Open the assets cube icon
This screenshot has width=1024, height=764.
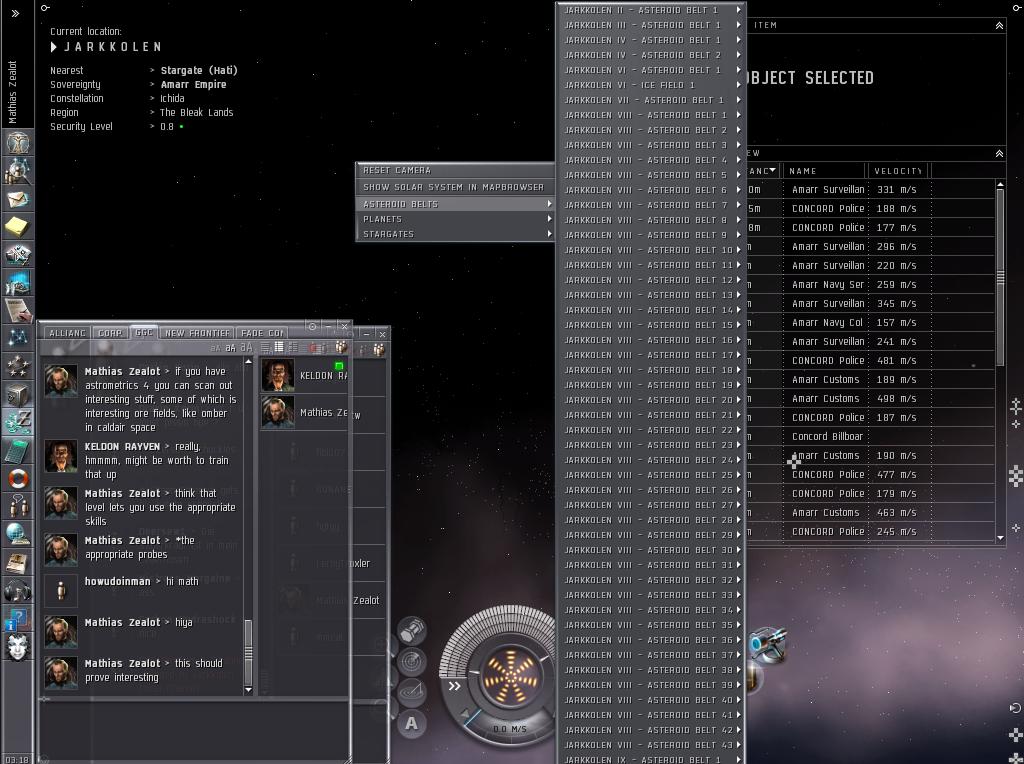tap(18, 394)
